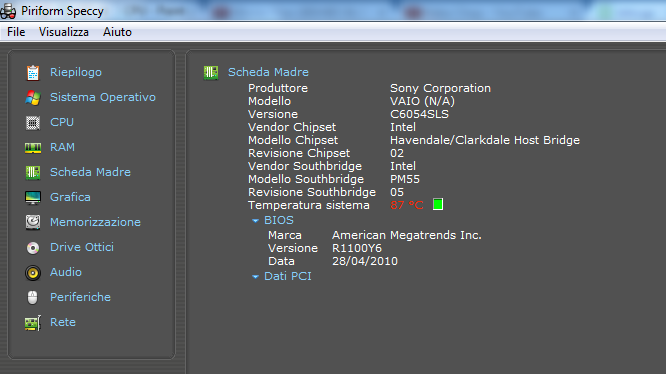The image size is (666, 374).
Task: Click the BIOS Data label
Action: coord(281,262)
